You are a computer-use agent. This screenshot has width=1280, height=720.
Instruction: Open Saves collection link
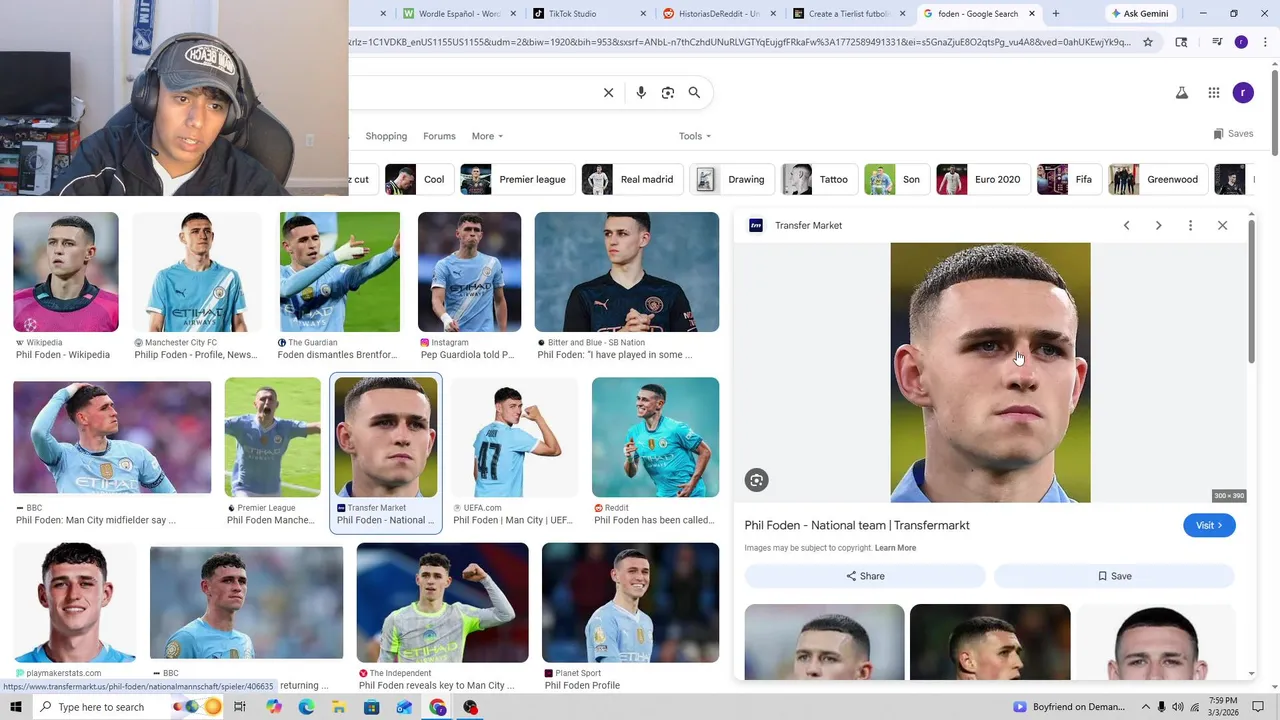point(1233,134)
